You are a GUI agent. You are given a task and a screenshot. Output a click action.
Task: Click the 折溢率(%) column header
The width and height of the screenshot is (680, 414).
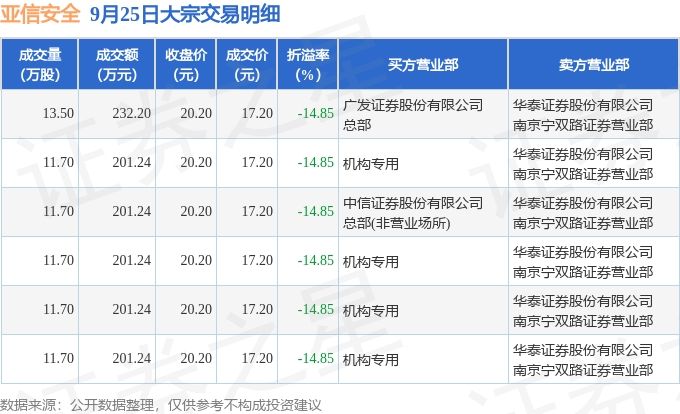coord(307,65)
